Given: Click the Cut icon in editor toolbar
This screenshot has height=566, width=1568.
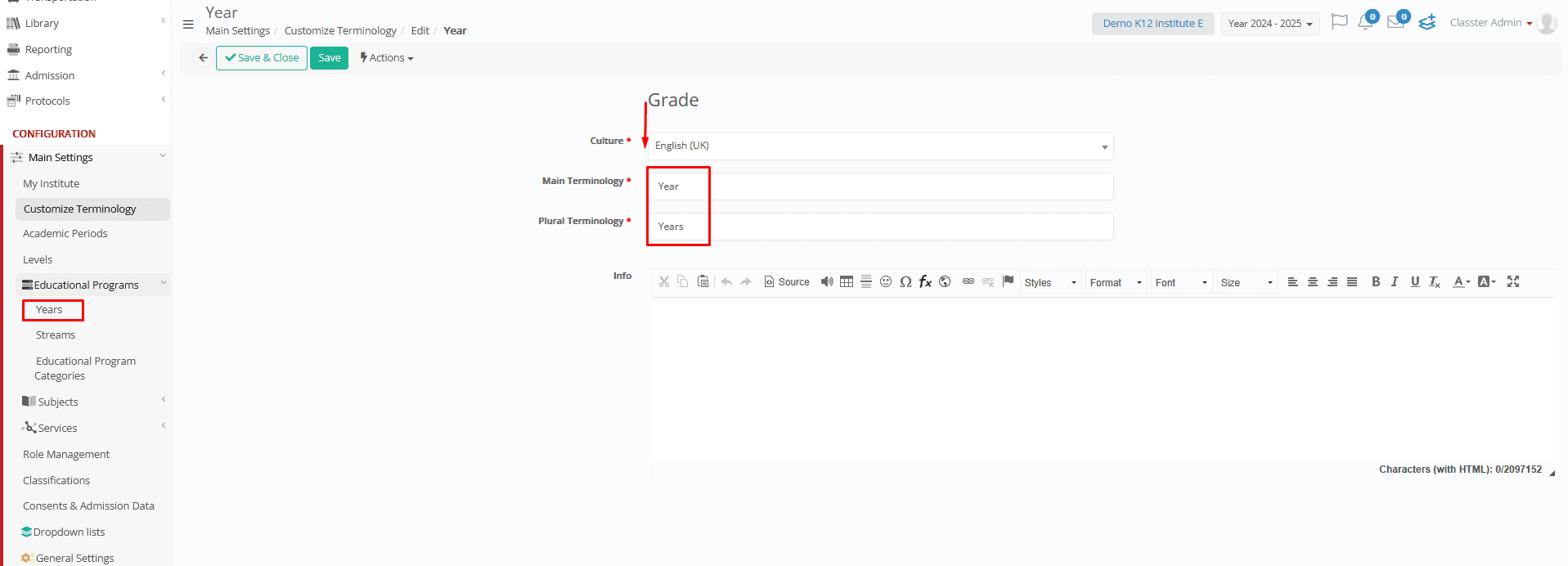Looking at the screenshot, I should tap(664, 281).
